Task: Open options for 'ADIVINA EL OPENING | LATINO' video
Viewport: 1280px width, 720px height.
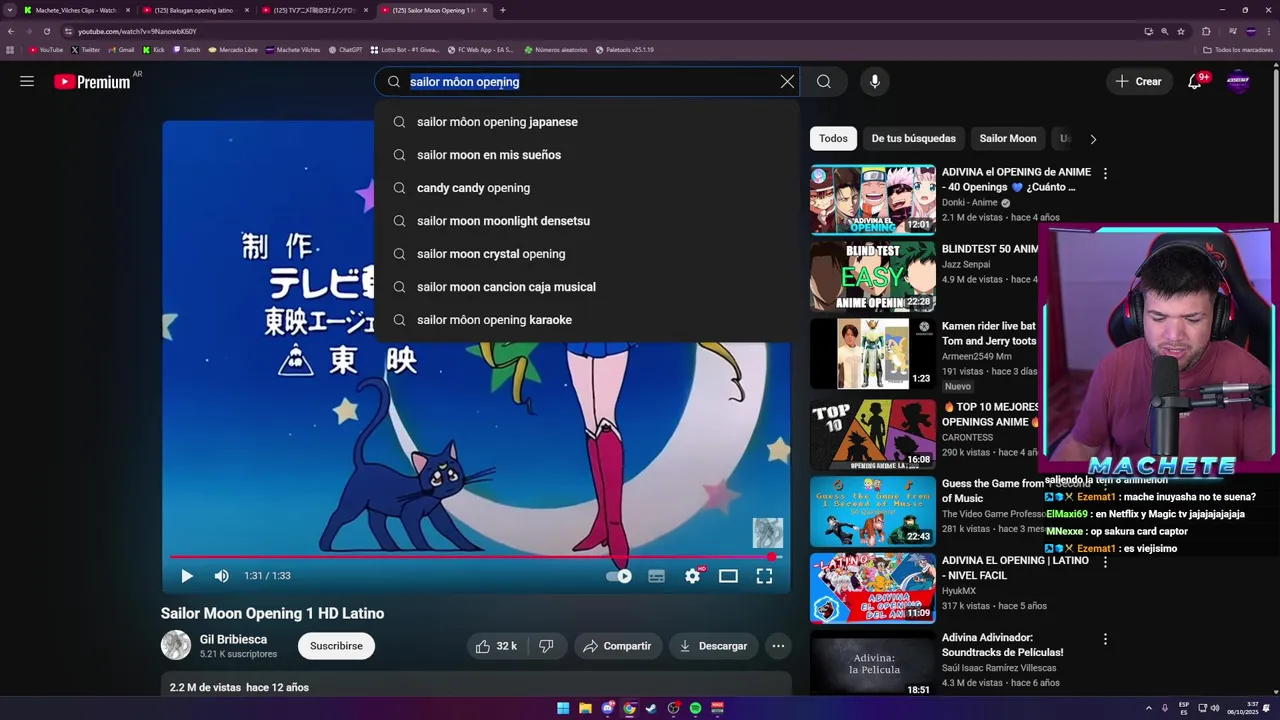Action: [x=1105, y=563]
